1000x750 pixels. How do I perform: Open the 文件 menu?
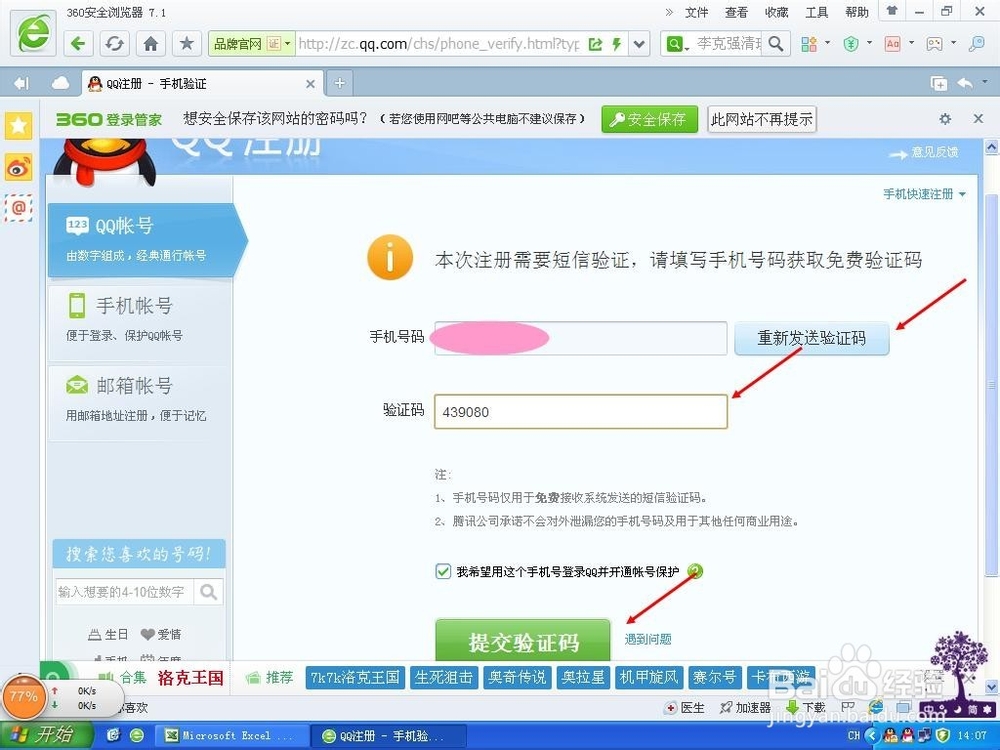[x=696, y=12]
